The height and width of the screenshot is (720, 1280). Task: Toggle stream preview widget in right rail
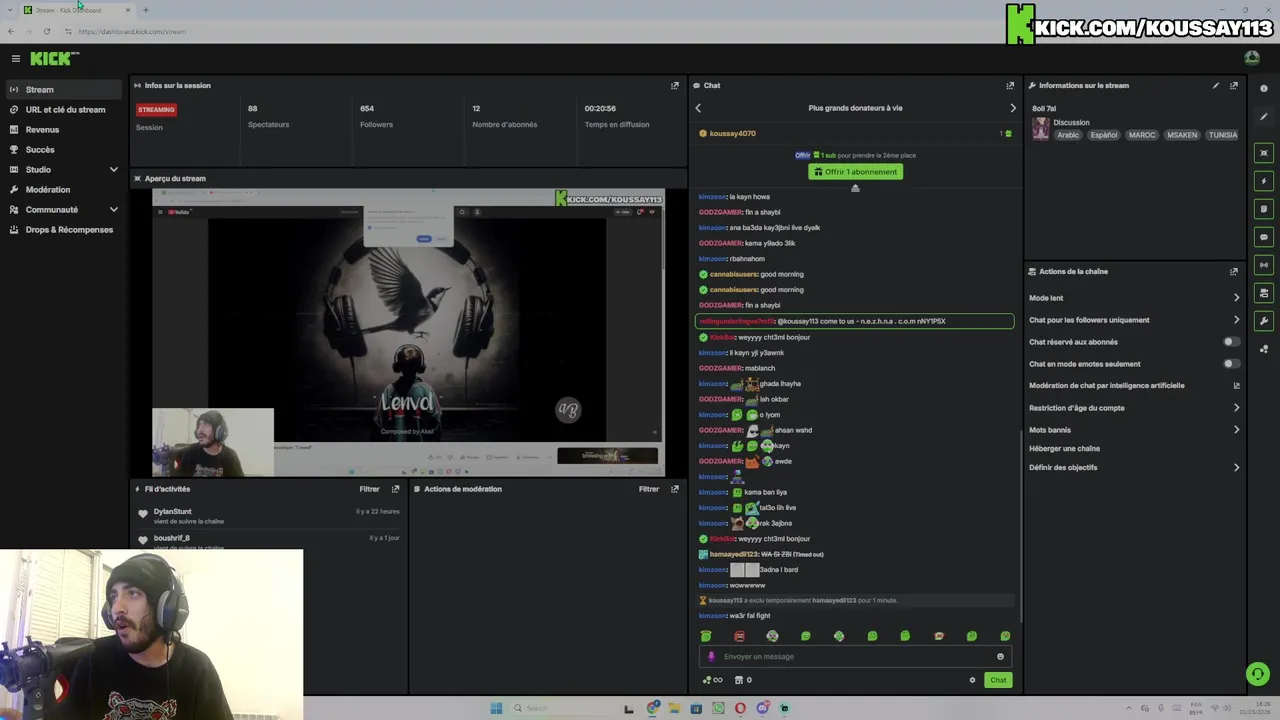tap(1264, 153)
